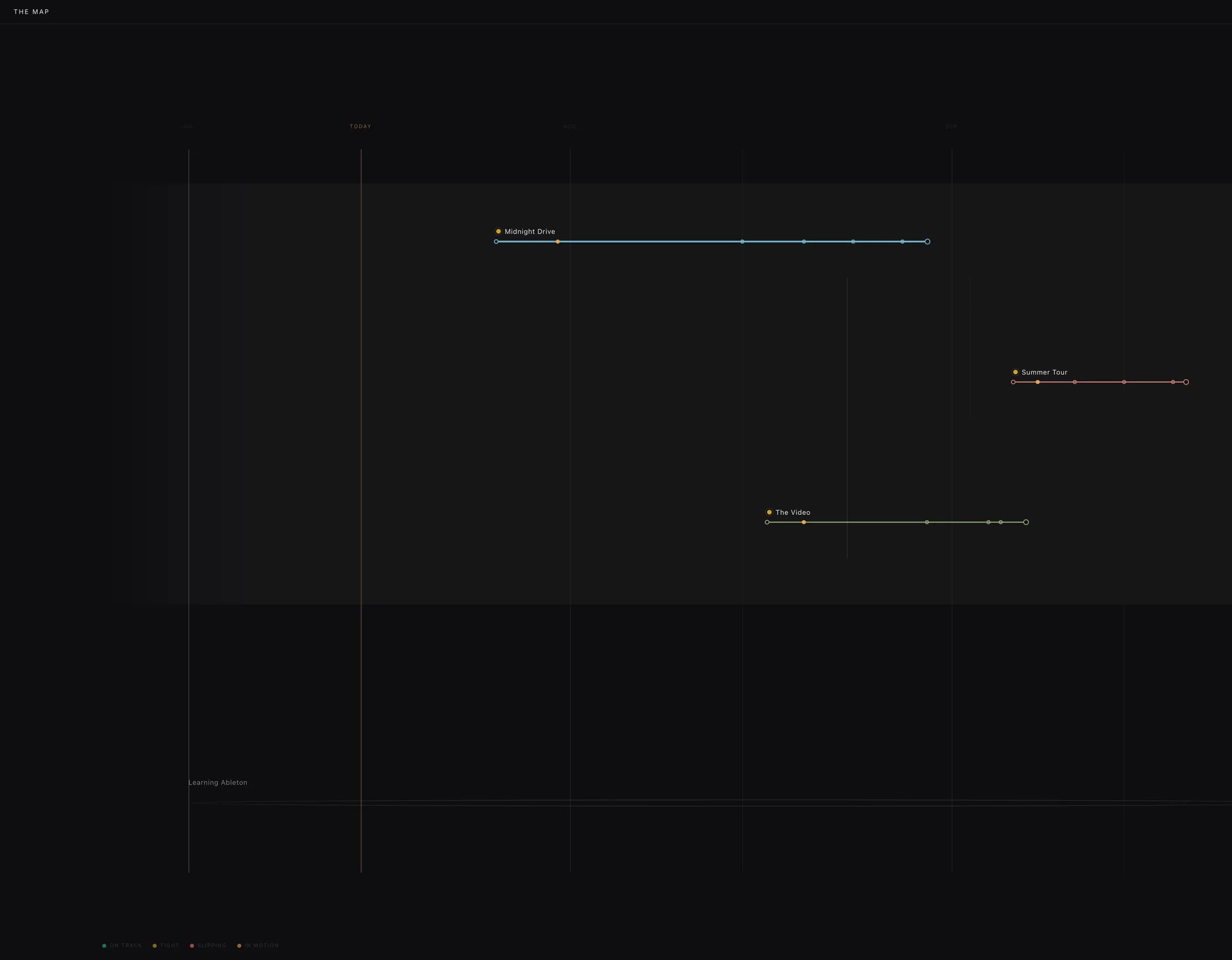
Task: Open the Summer Tour project label
Action: pyautogui.click(x=1044, y=372)
